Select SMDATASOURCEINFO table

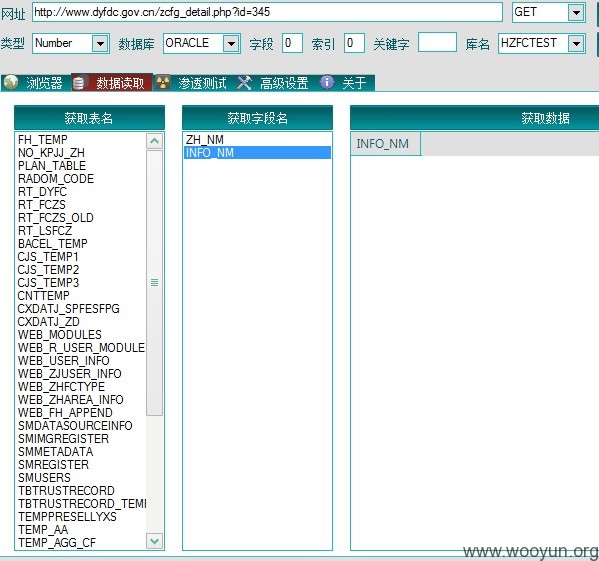pyautogui.click(x=75, y=425)
